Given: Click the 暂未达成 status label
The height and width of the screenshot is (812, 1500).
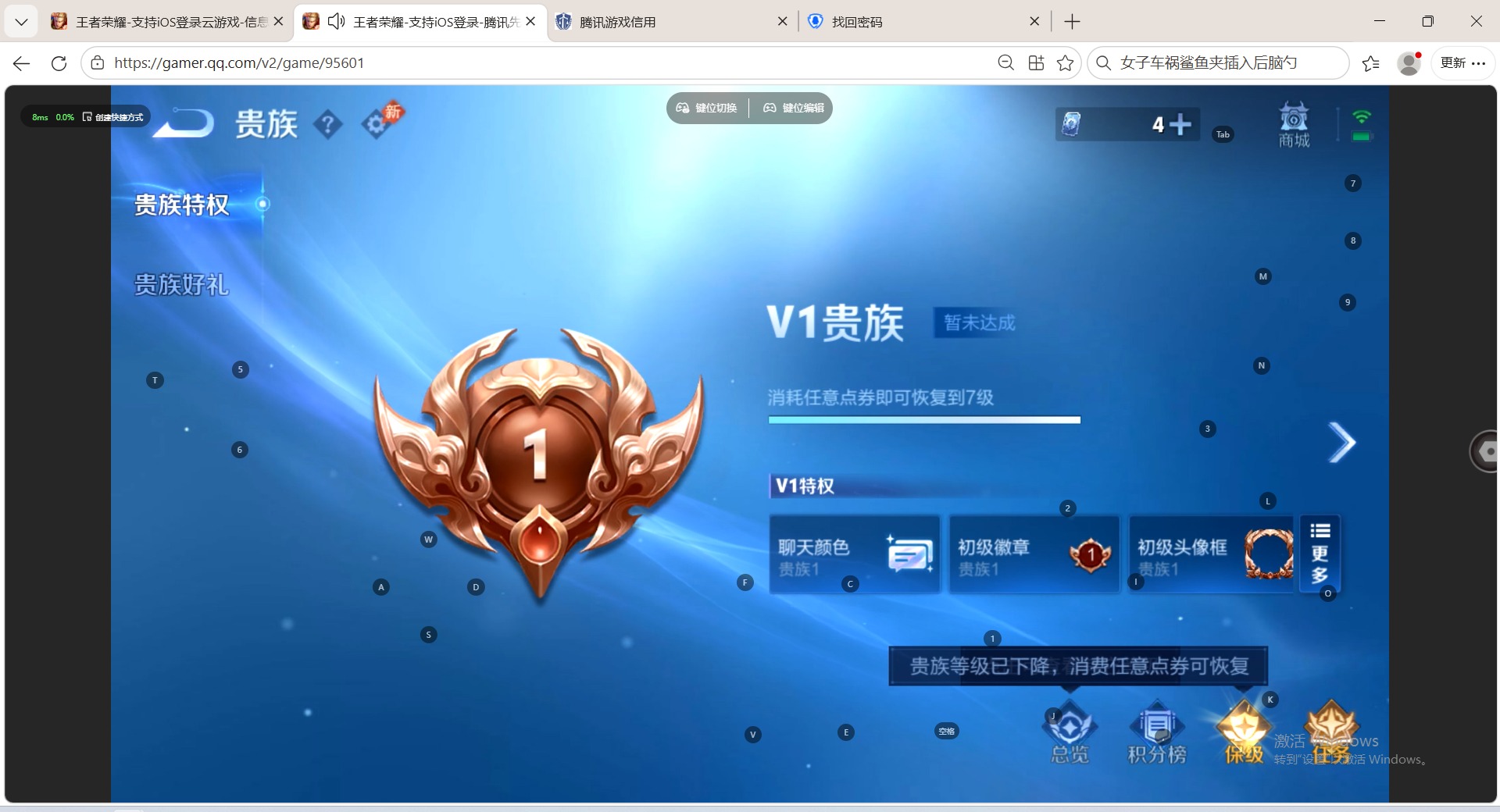Looking at the screenshot, I should point(979,322).
